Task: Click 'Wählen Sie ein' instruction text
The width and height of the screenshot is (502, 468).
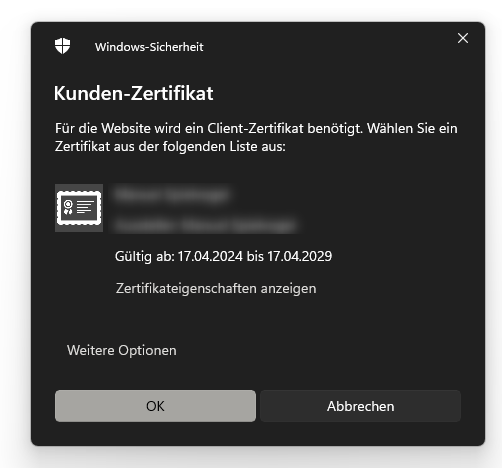Action: (x=412, y=128)
